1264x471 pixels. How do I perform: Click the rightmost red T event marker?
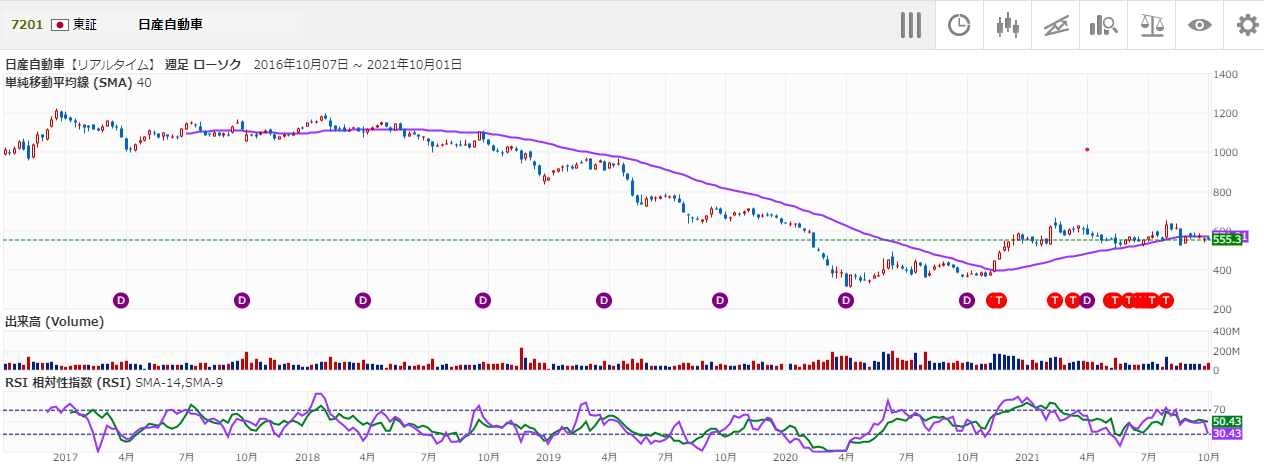1166,299
